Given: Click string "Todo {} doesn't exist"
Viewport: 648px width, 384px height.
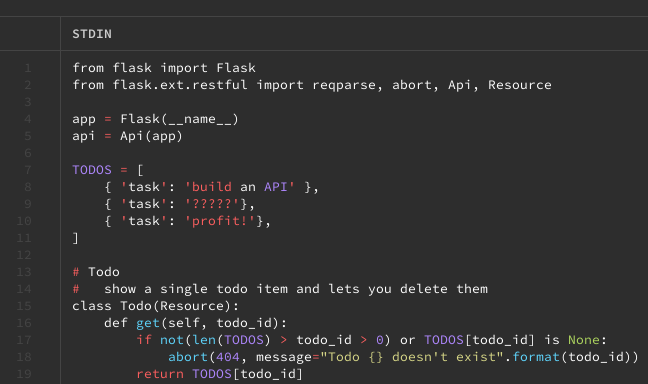Looking at the screenshot, I should click(413, 357).
